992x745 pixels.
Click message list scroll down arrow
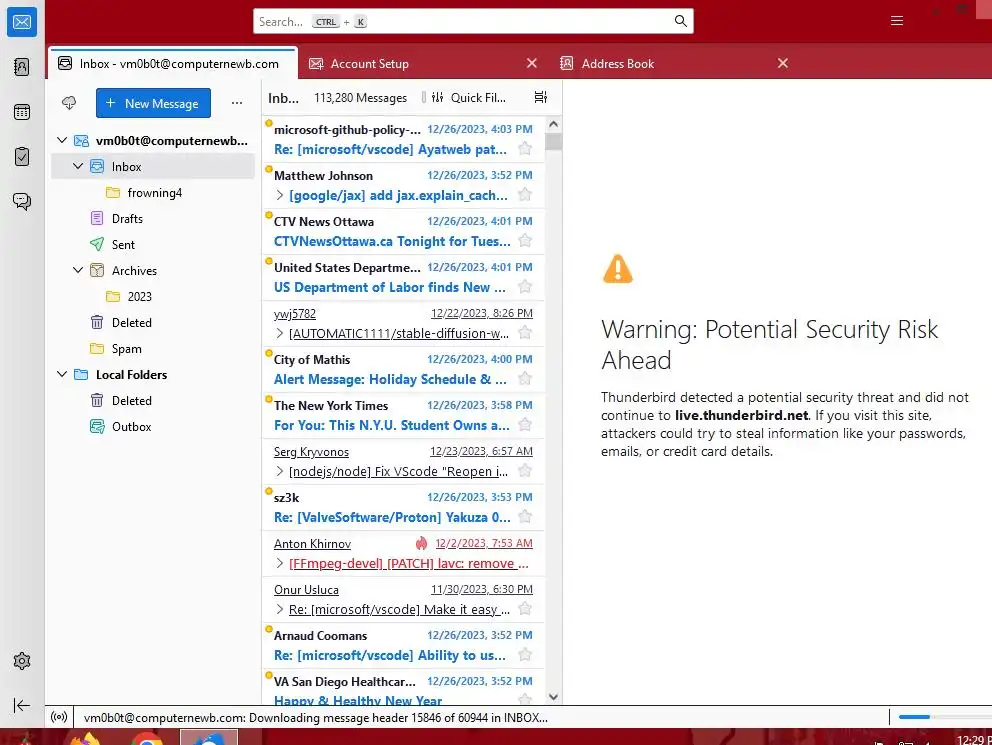point(554,697)
